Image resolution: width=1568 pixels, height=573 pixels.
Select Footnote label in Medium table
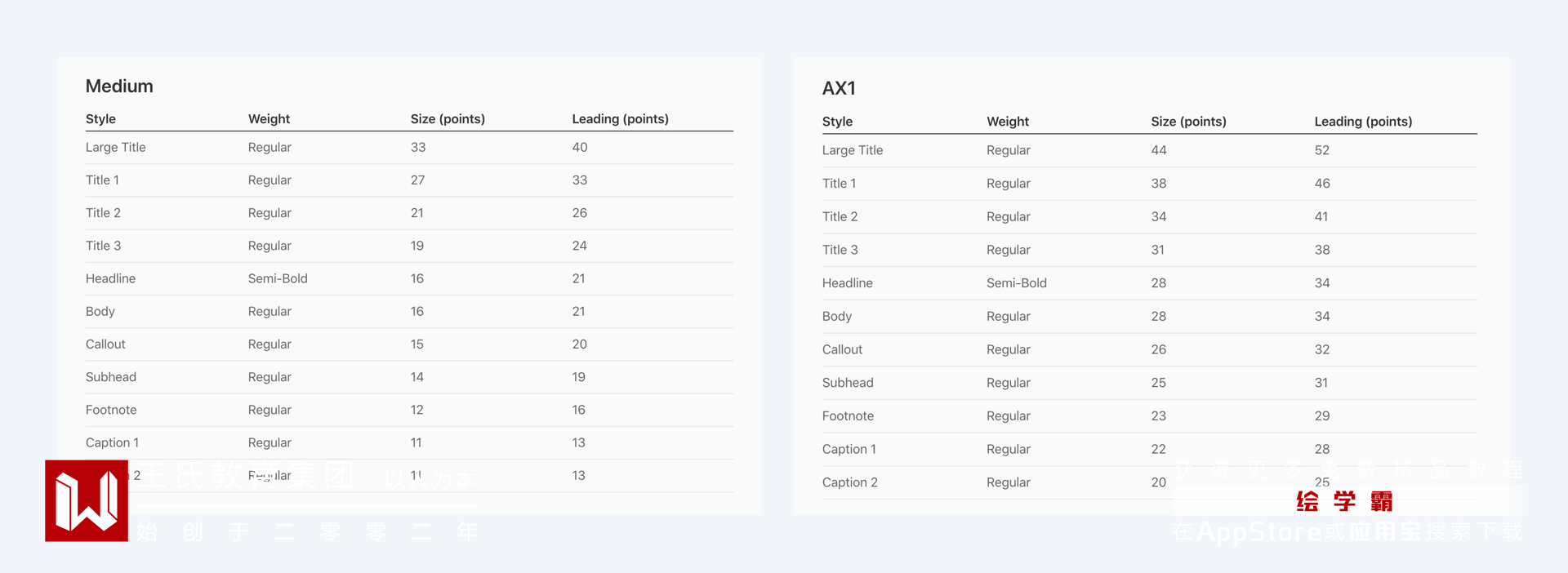pos(111,410)
